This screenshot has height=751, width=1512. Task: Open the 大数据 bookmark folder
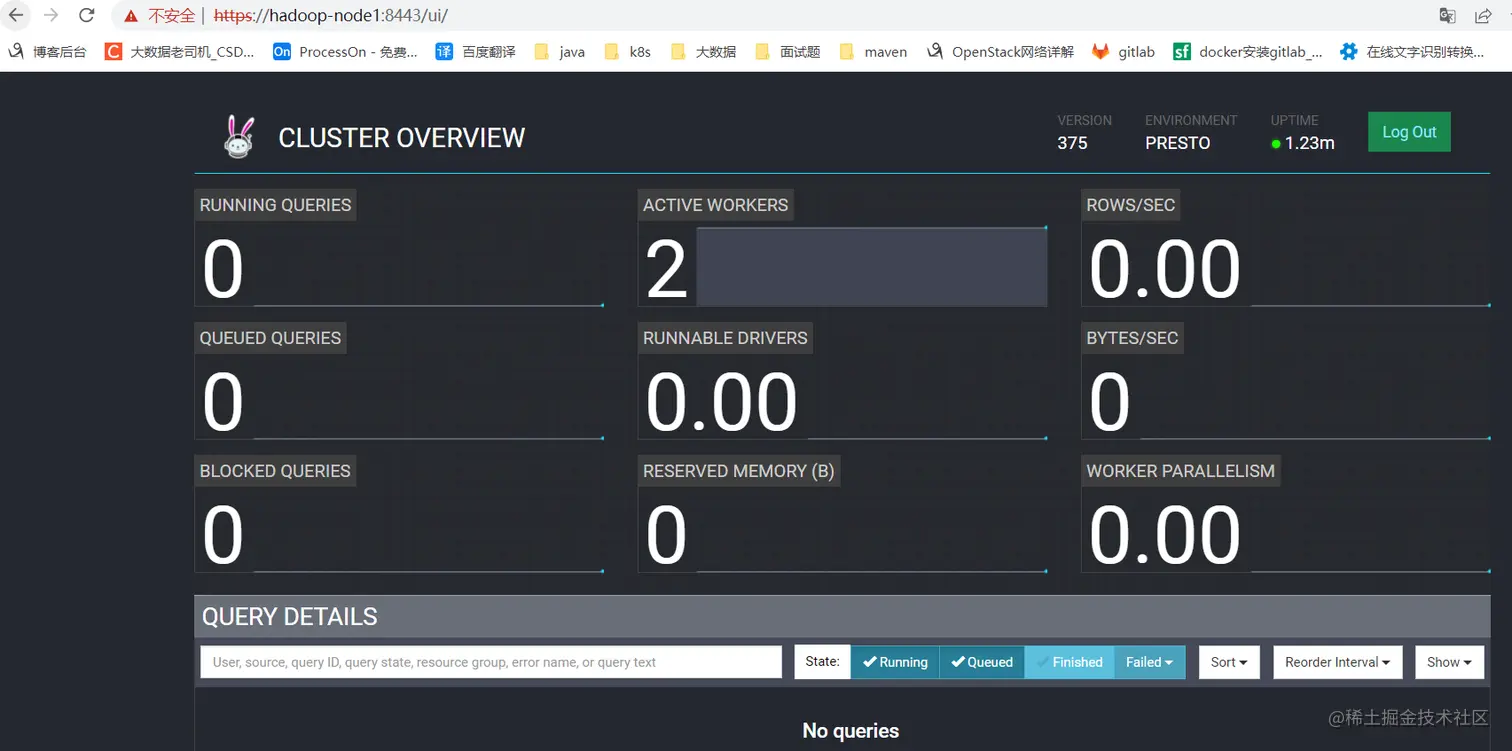pos(704,51)
